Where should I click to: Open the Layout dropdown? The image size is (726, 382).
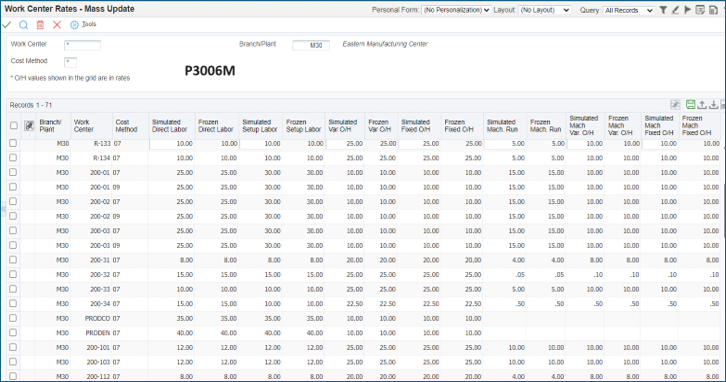click(544, 10)
